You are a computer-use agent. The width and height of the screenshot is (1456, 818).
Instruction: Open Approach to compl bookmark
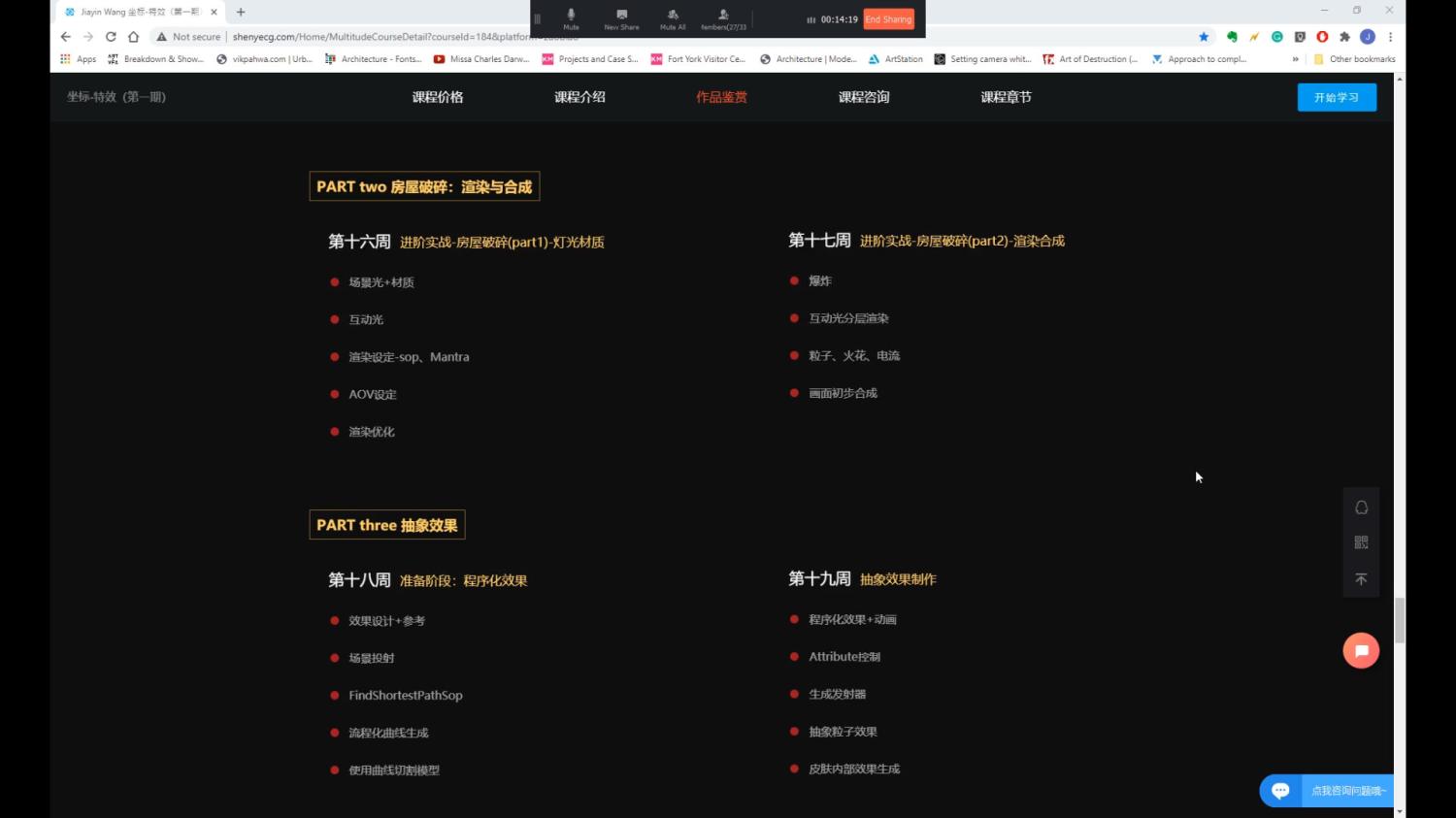[x=1199, y=59]
